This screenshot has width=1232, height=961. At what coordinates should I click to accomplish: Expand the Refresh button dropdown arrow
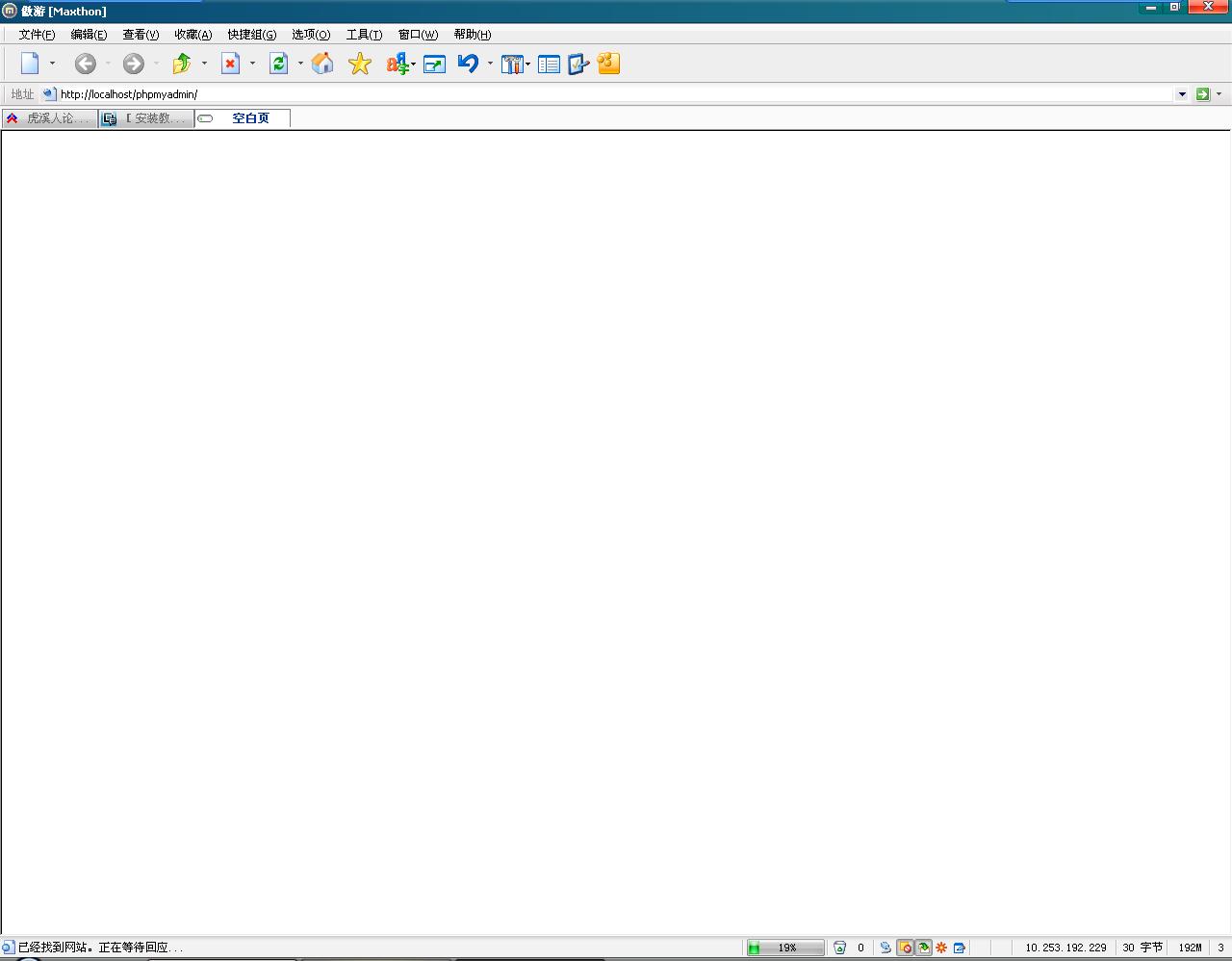pos(300,64)
